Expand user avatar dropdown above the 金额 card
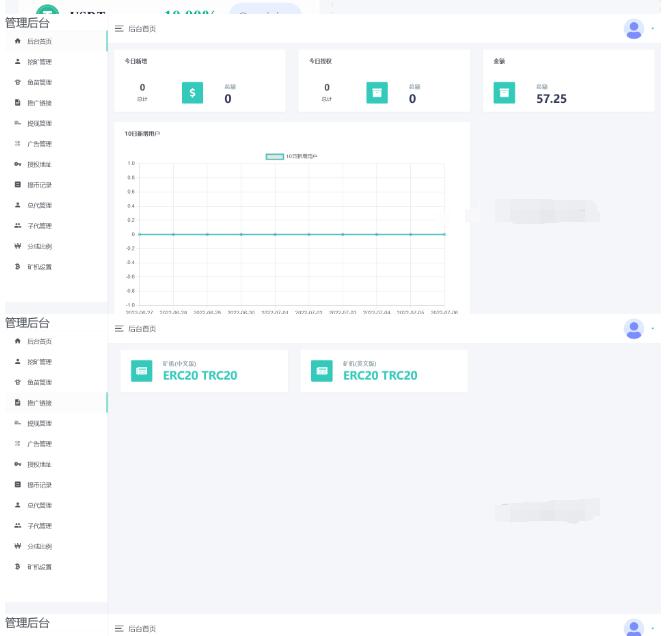671x636 pixels. point(634,29)
